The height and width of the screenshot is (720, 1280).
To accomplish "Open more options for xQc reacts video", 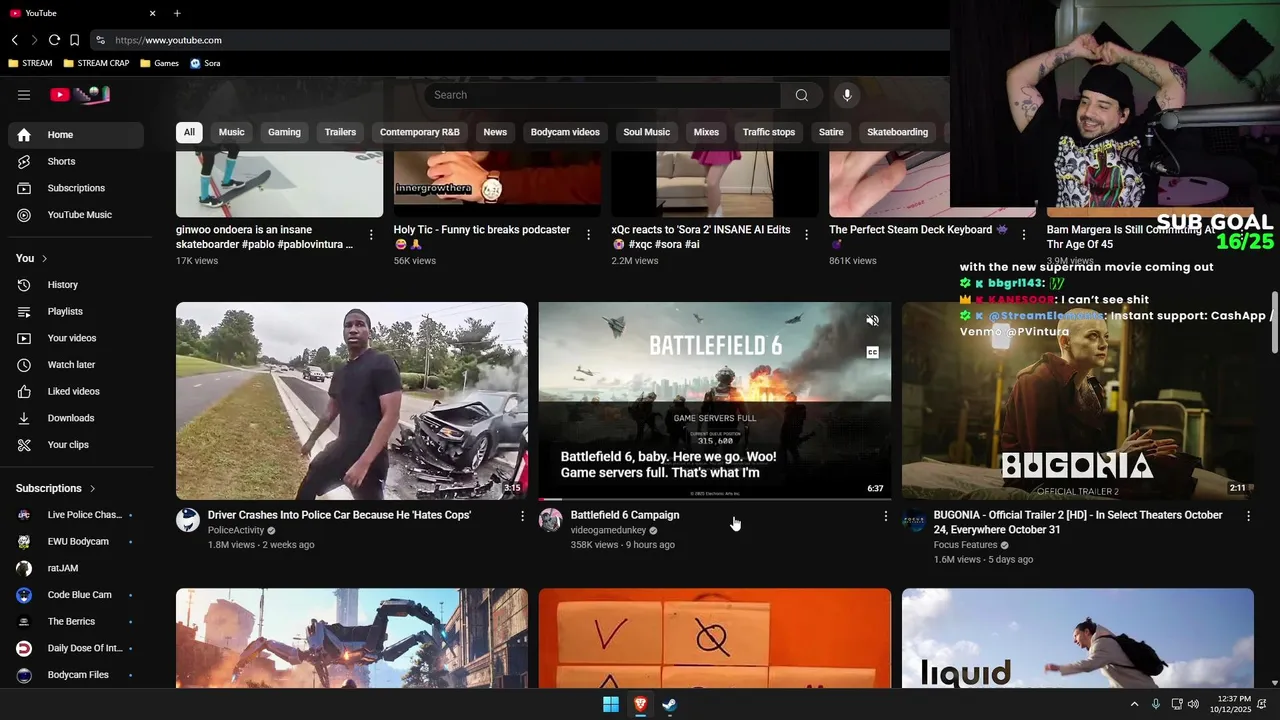I will pyautogui.click(x=806, y=235).
